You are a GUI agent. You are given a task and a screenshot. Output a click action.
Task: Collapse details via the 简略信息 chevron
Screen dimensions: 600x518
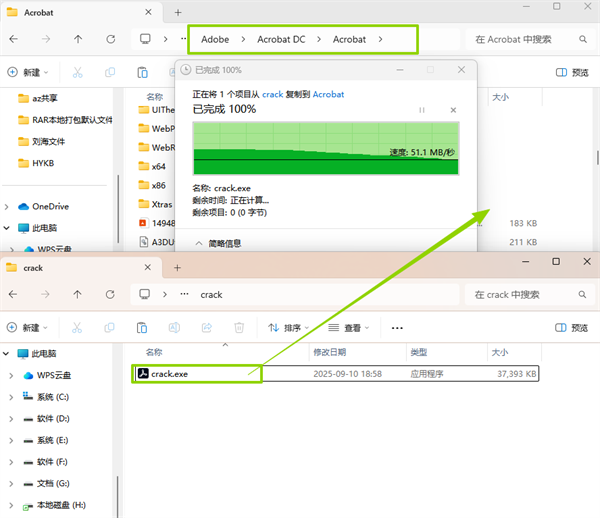[x=199, y=243]
